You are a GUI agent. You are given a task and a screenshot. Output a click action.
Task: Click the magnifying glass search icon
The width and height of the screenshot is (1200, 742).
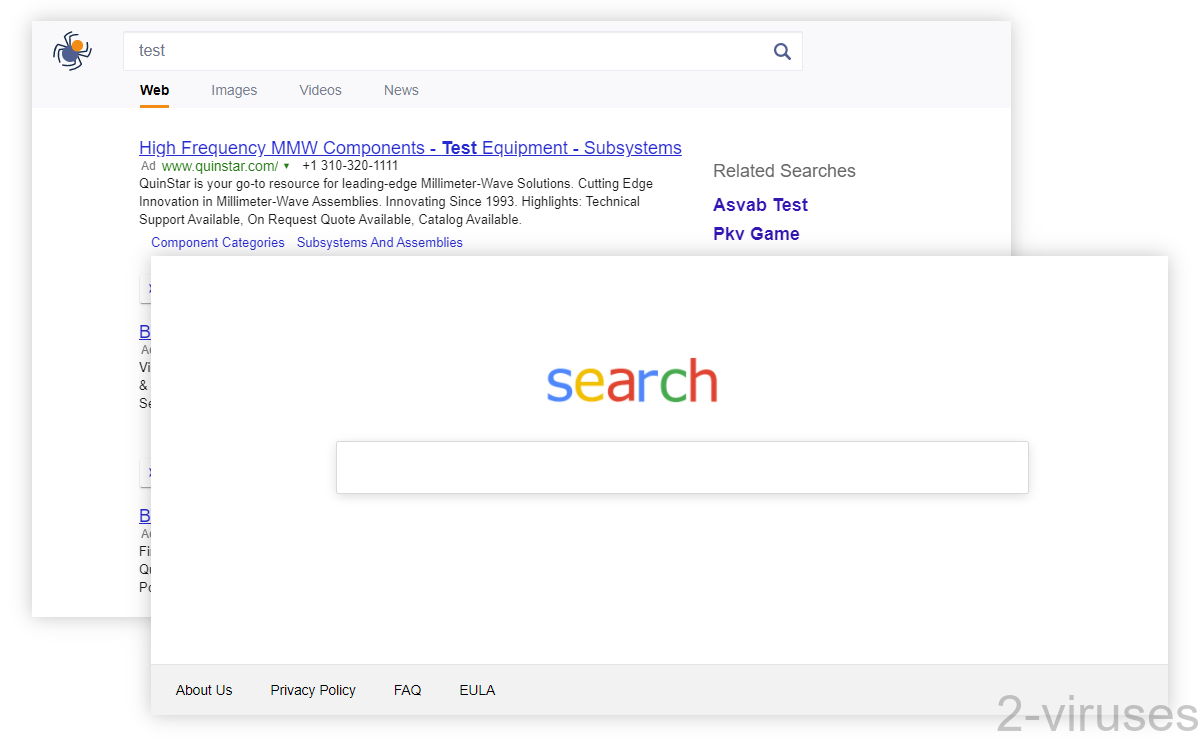pos(782,50)
